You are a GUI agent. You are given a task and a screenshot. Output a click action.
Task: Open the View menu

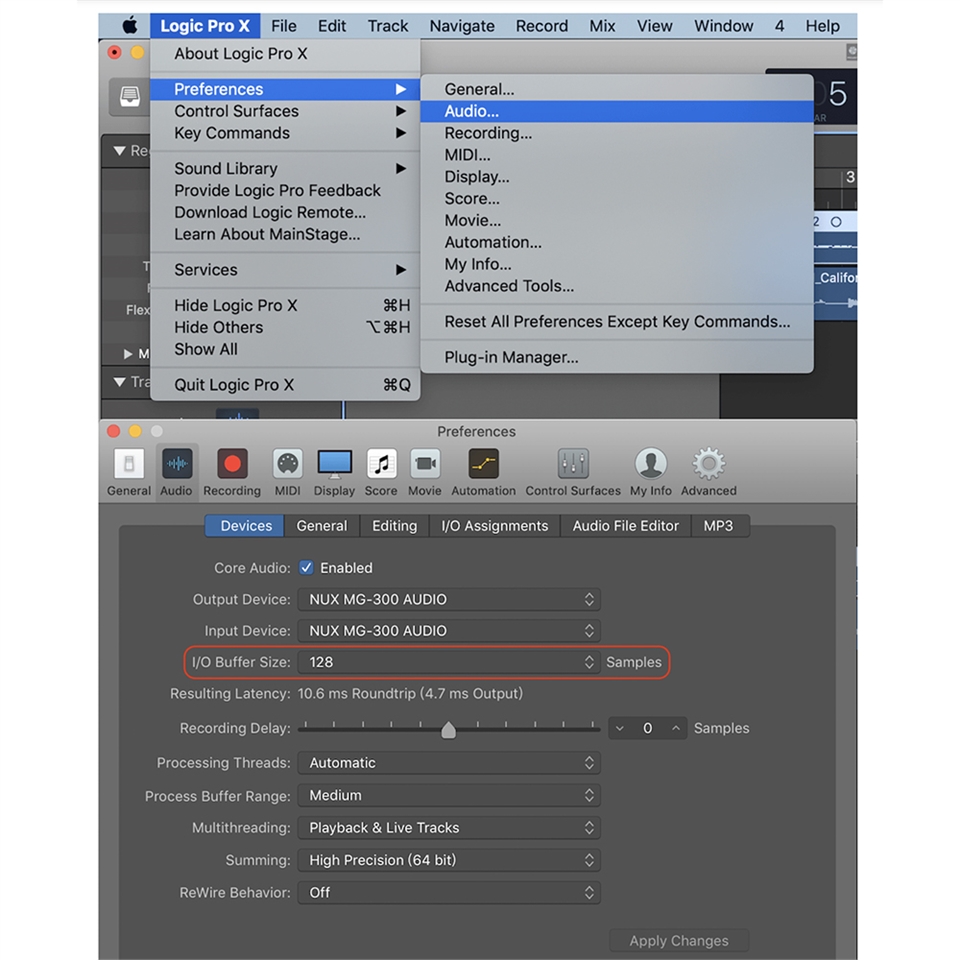[654, 26]
